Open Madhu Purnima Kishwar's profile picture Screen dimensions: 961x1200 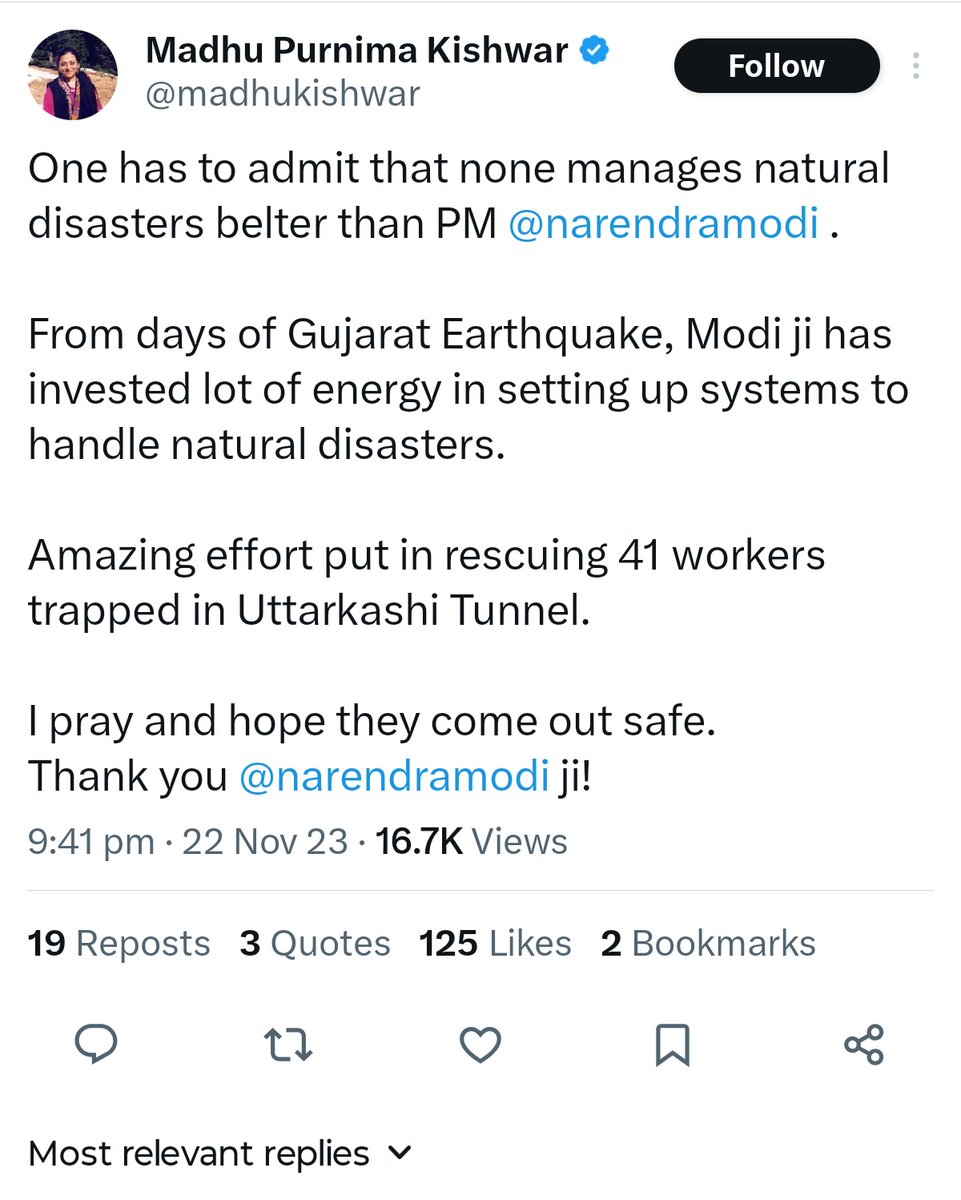point(72,75)
